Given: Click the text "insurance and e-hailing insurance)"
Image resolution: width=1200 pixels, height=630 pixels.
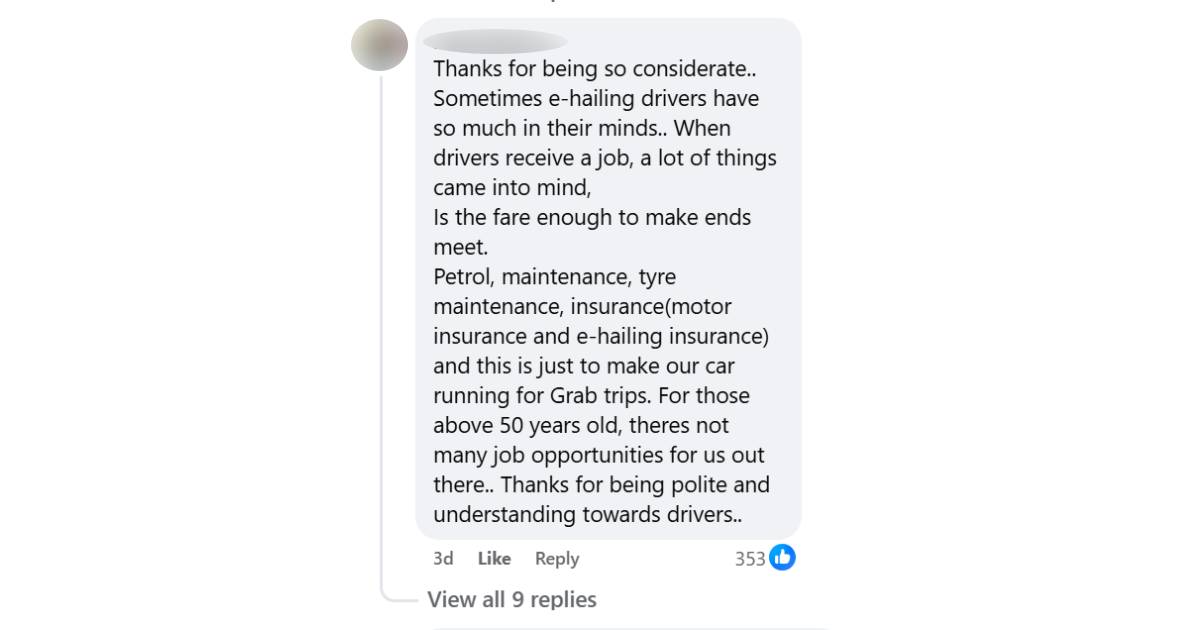Looking at the screenshot, I should pos(601,336).
